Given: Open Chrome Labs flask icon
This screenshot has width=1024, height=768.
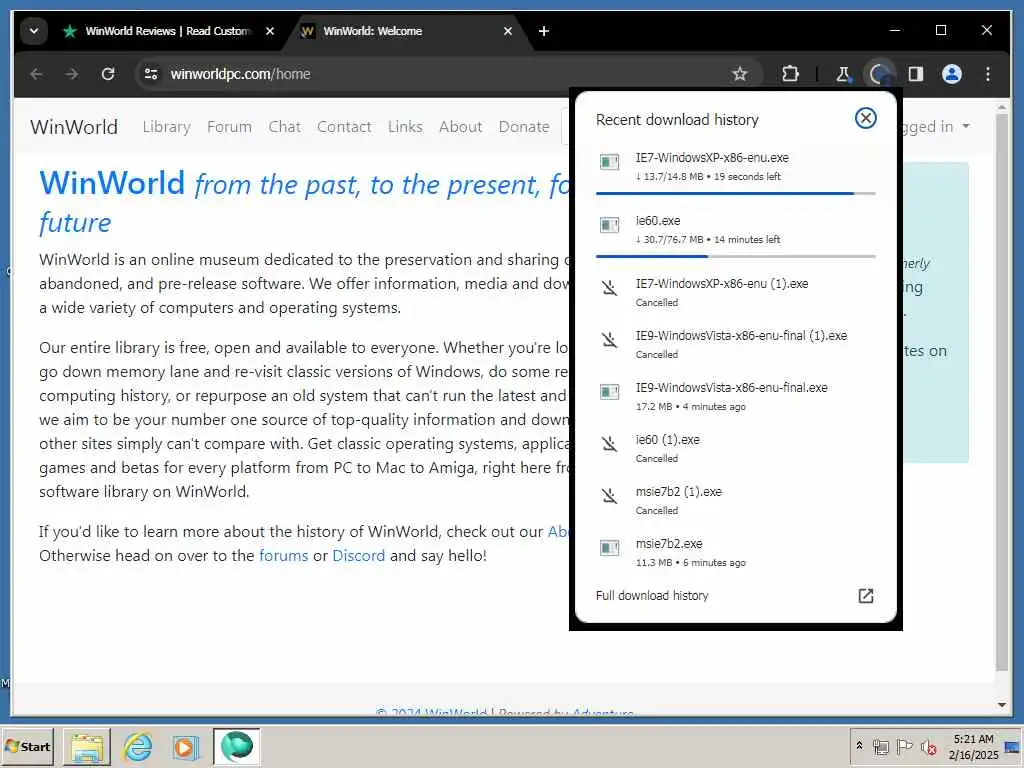Looking at the screenshot, I should click(843, 74).
